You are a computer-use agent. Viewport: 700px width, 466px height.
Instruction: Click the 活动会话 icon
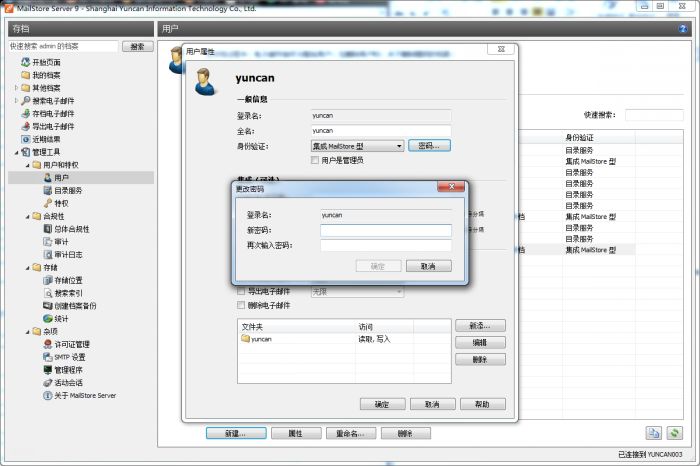pos(48,383)
